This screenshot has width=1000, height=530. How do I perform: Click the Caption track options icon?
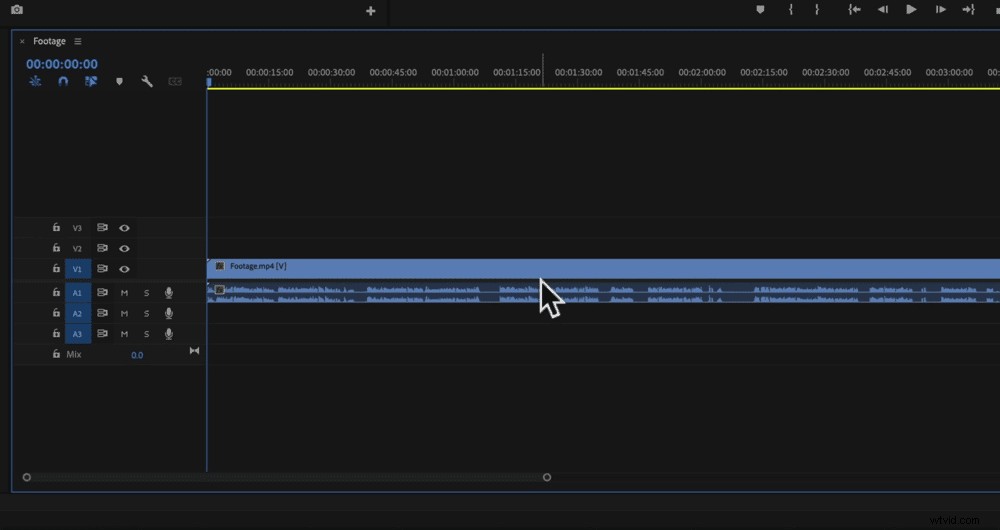[x=175, y=82]
